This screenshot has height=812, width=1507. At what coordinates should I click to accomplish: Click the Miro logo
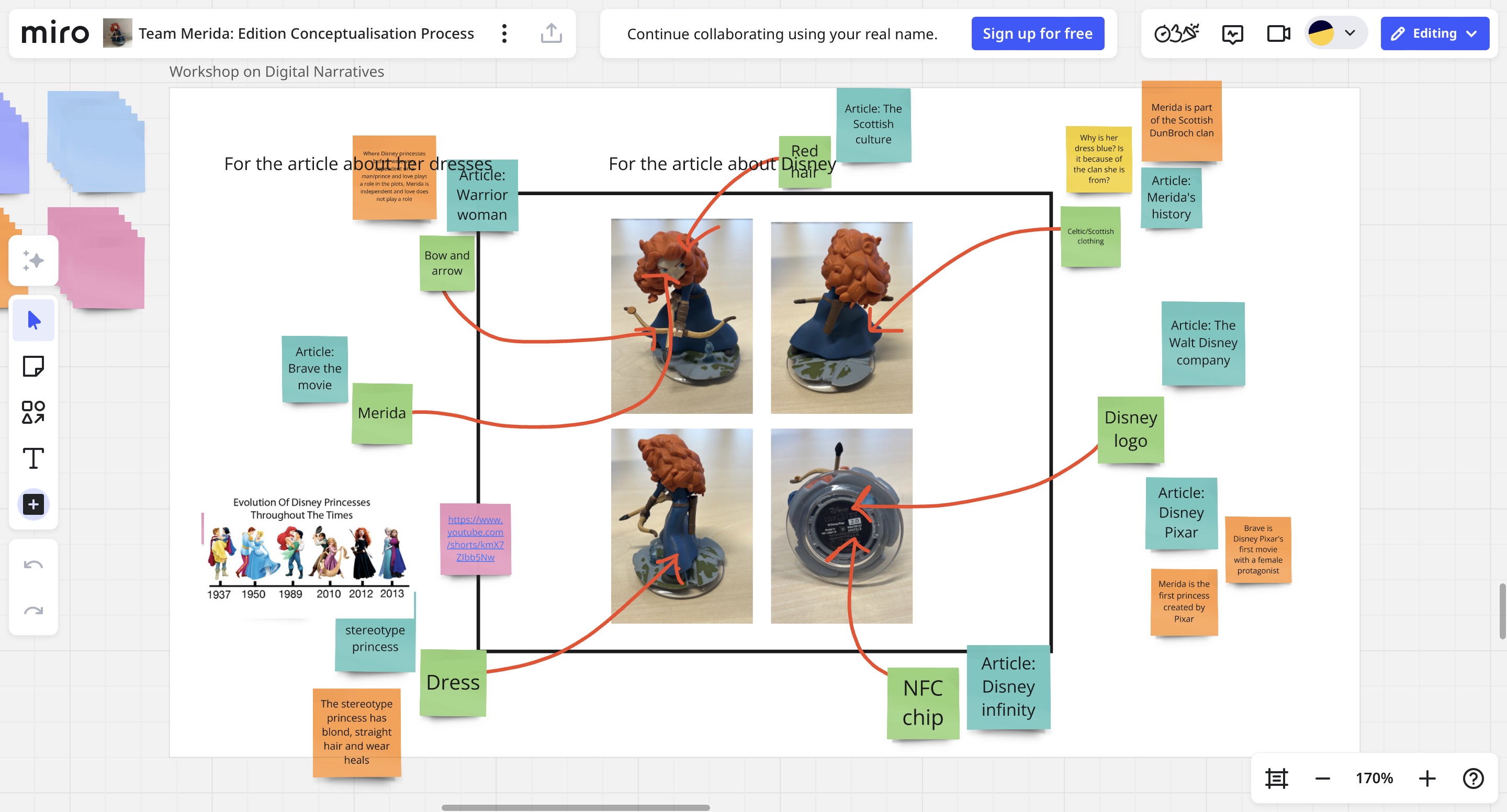55,33
